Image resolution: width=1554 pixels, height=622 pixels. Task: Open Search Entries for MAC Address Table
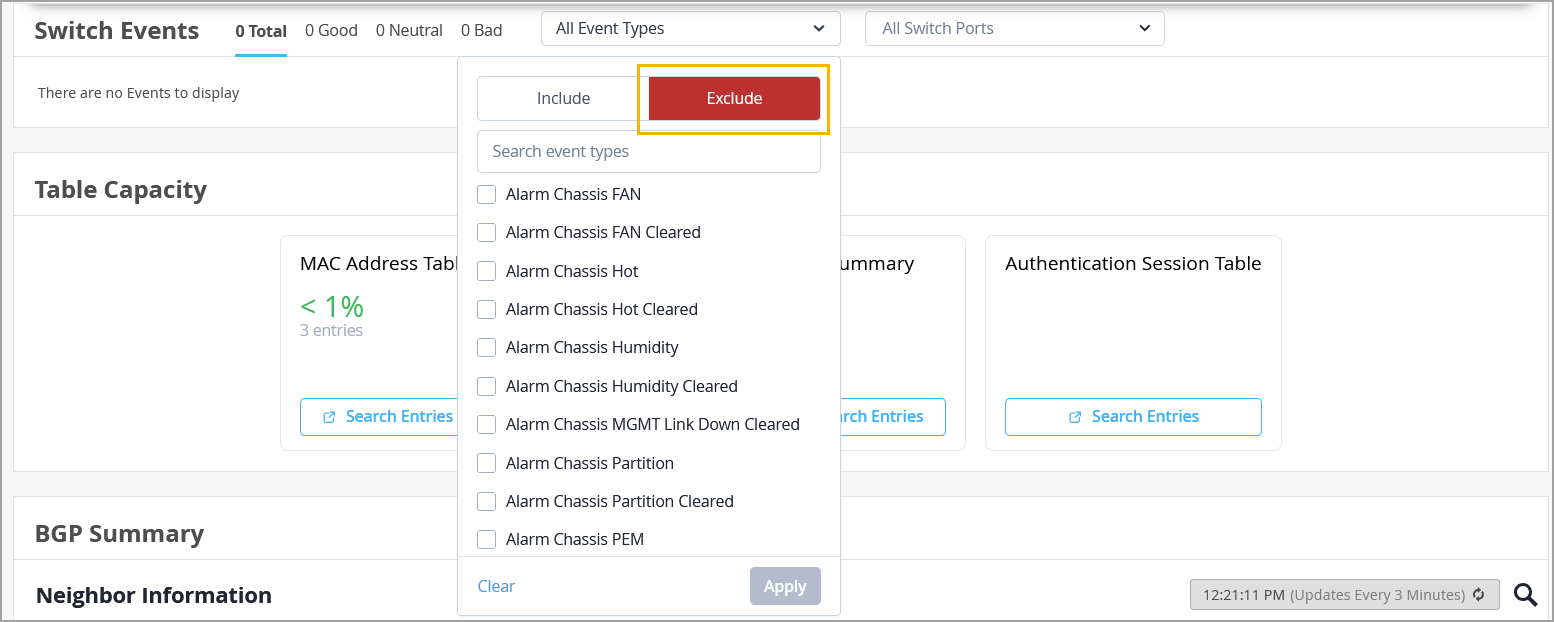tap(379, 417)
